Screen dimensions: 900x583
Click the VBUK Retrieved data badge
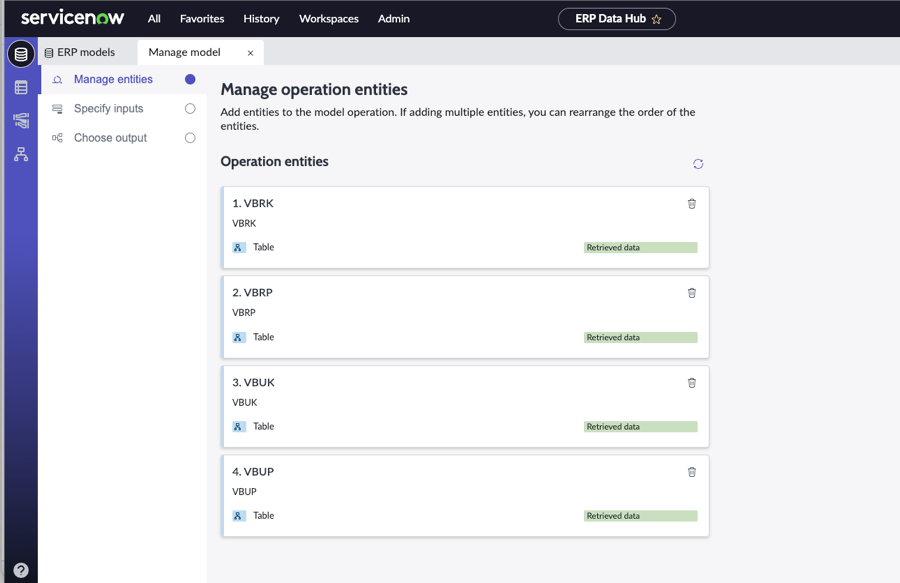click(641, 426)
